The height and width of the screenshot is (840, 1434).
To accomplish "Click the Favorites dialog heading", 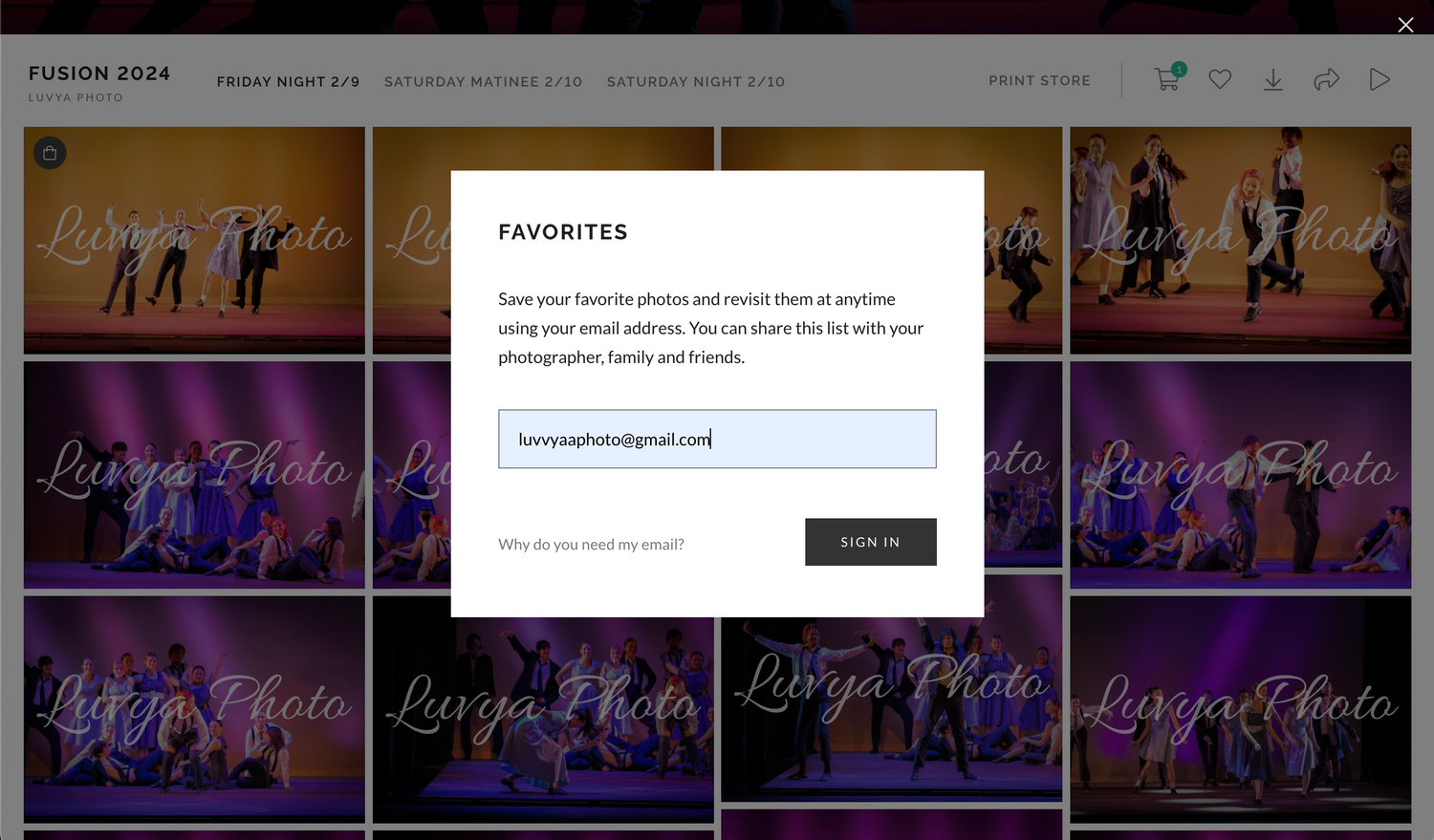I will (x=563, y=232).
